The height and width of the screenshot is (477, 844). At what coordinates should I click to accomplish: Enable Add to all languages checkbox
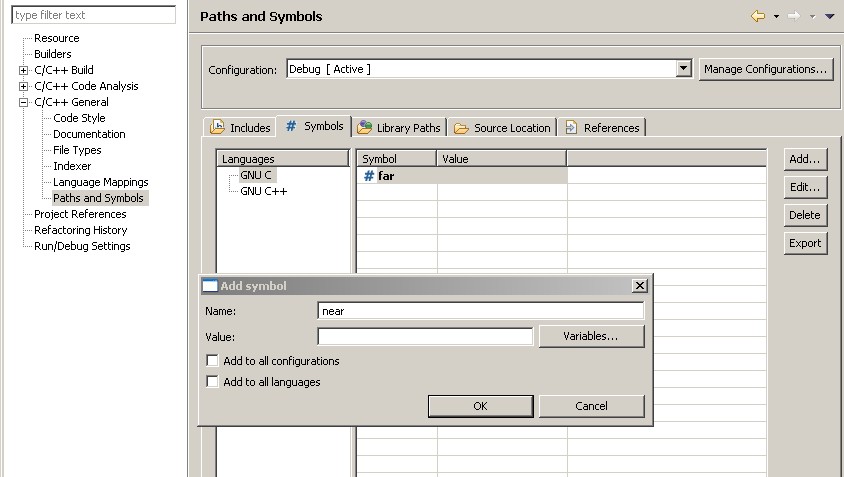(213, 381)
